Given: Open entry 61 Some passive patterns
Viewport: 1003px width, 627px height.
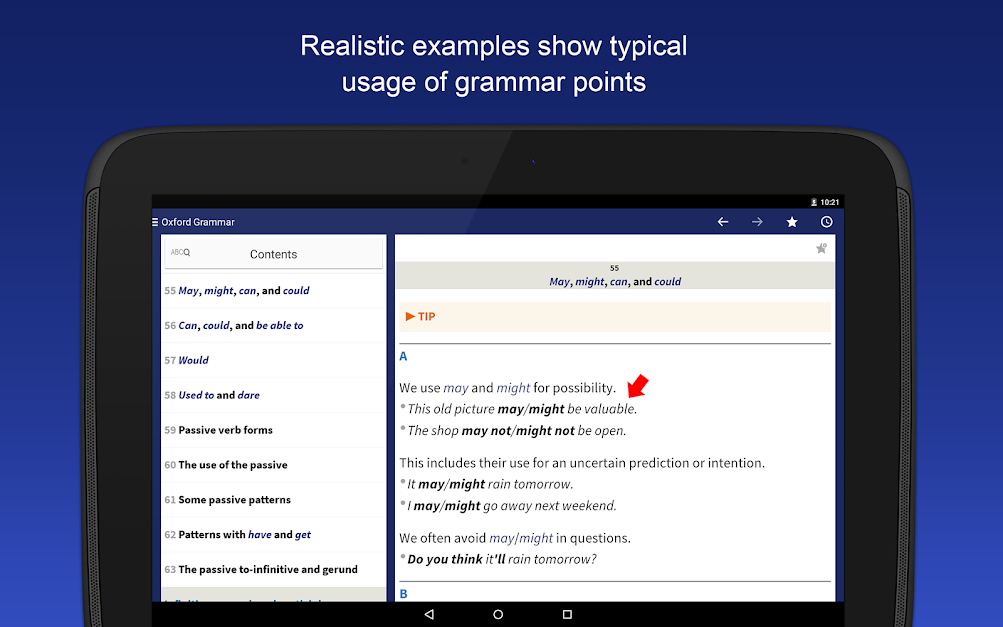Looking at the screenshot, I should click(273, 500).
